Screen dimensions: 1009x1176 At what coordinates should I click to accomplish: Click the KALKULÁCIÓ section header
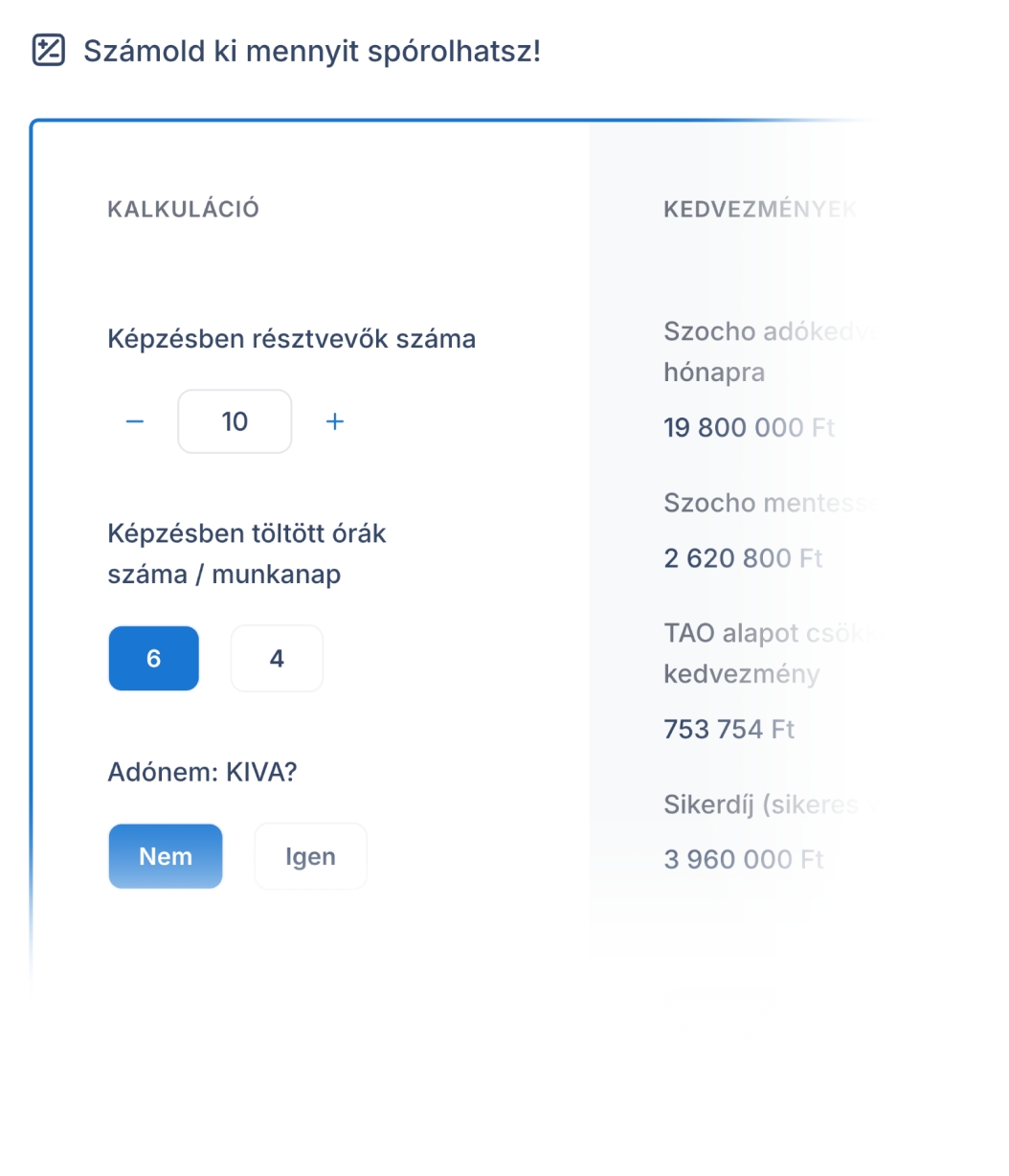pos(183,208)
